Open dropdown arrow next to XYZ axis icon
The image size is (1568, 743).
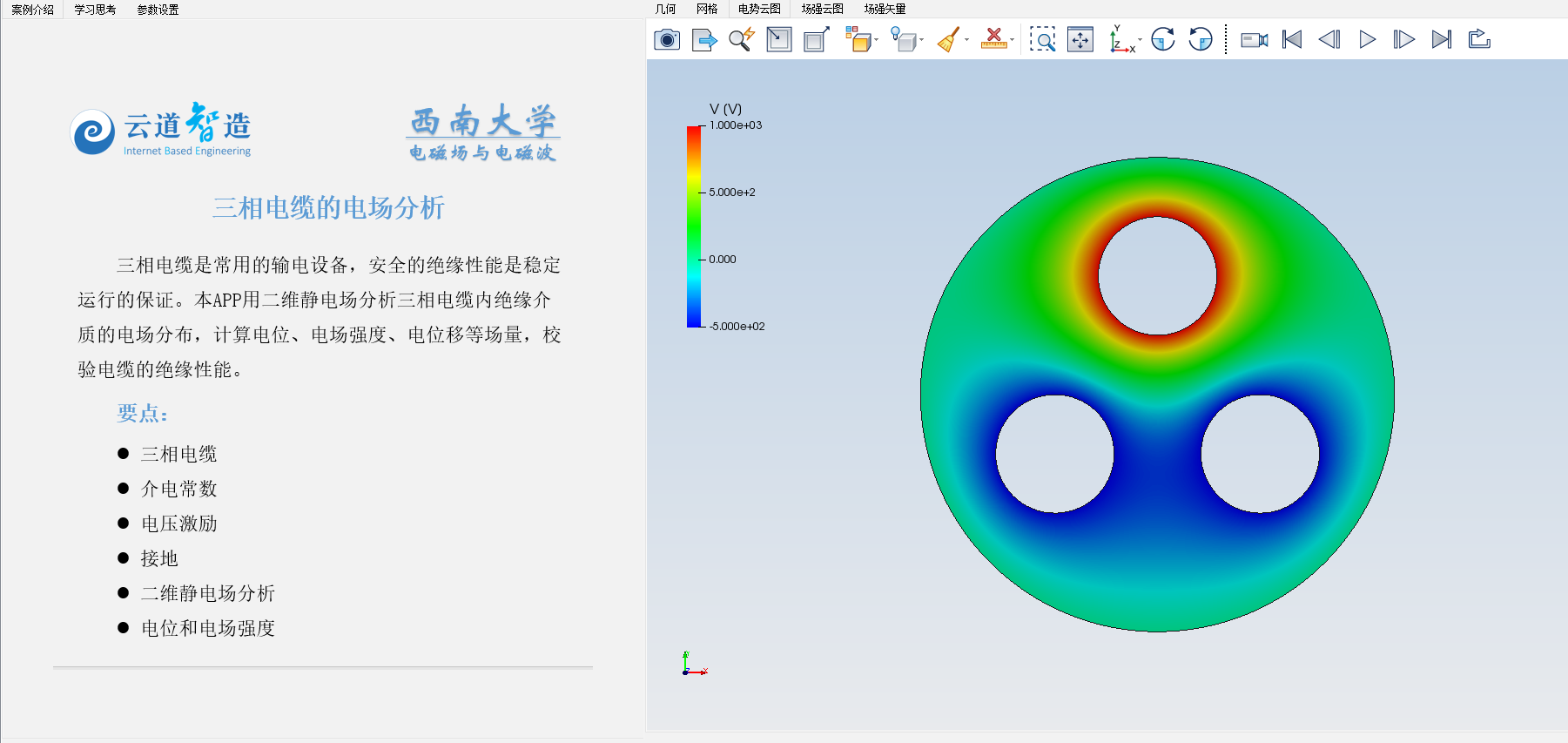1140,40
